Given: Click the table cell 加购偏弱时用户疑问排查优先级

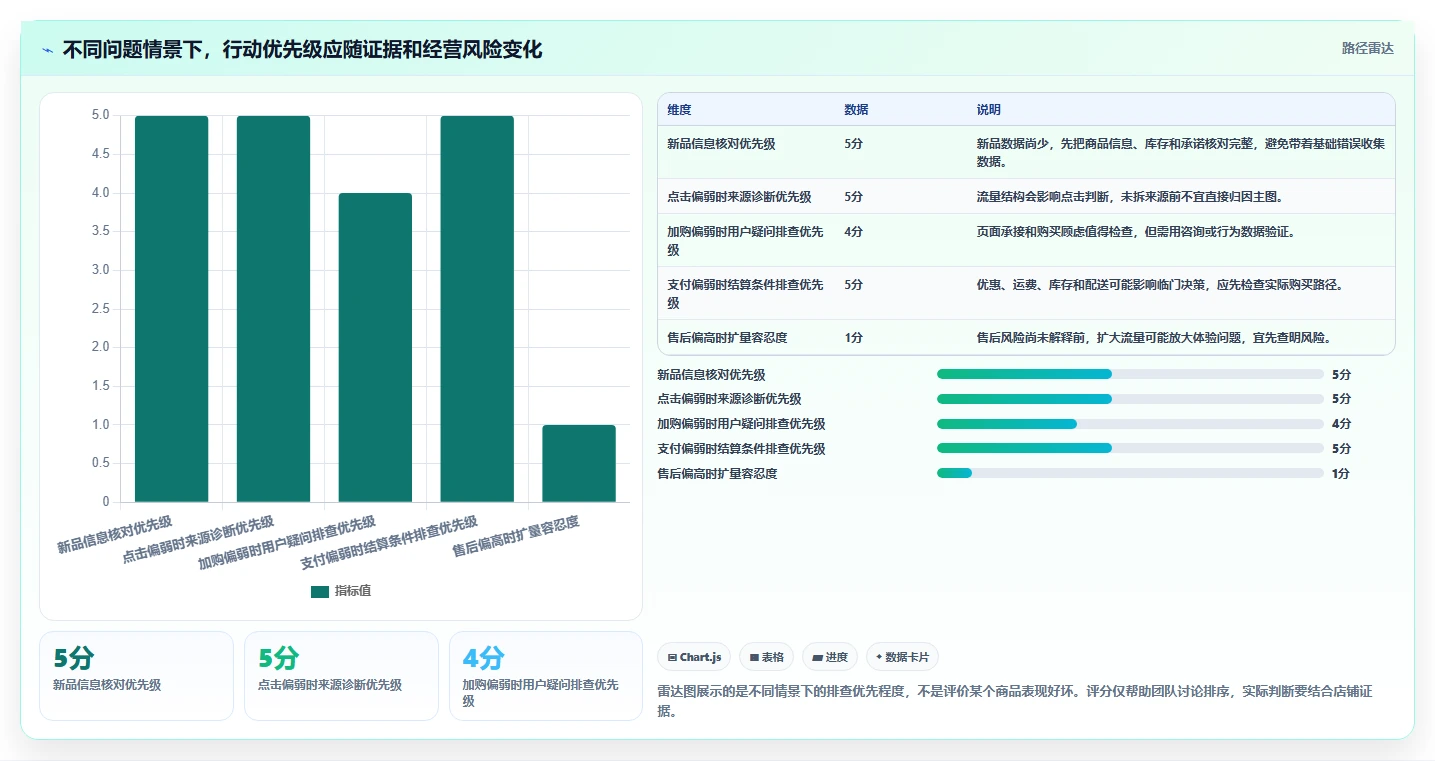Looking at the screenshot, I should click(x=746, y=240).
